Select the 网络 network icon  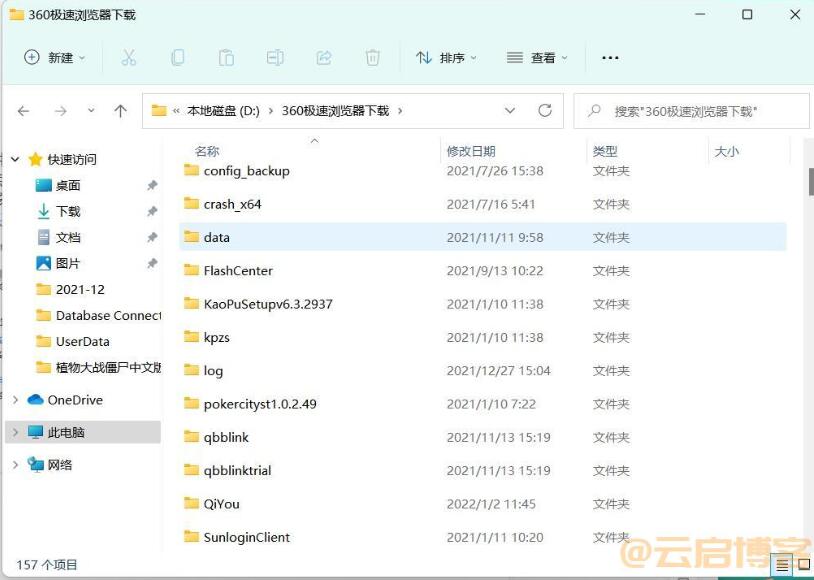[35, 465]
